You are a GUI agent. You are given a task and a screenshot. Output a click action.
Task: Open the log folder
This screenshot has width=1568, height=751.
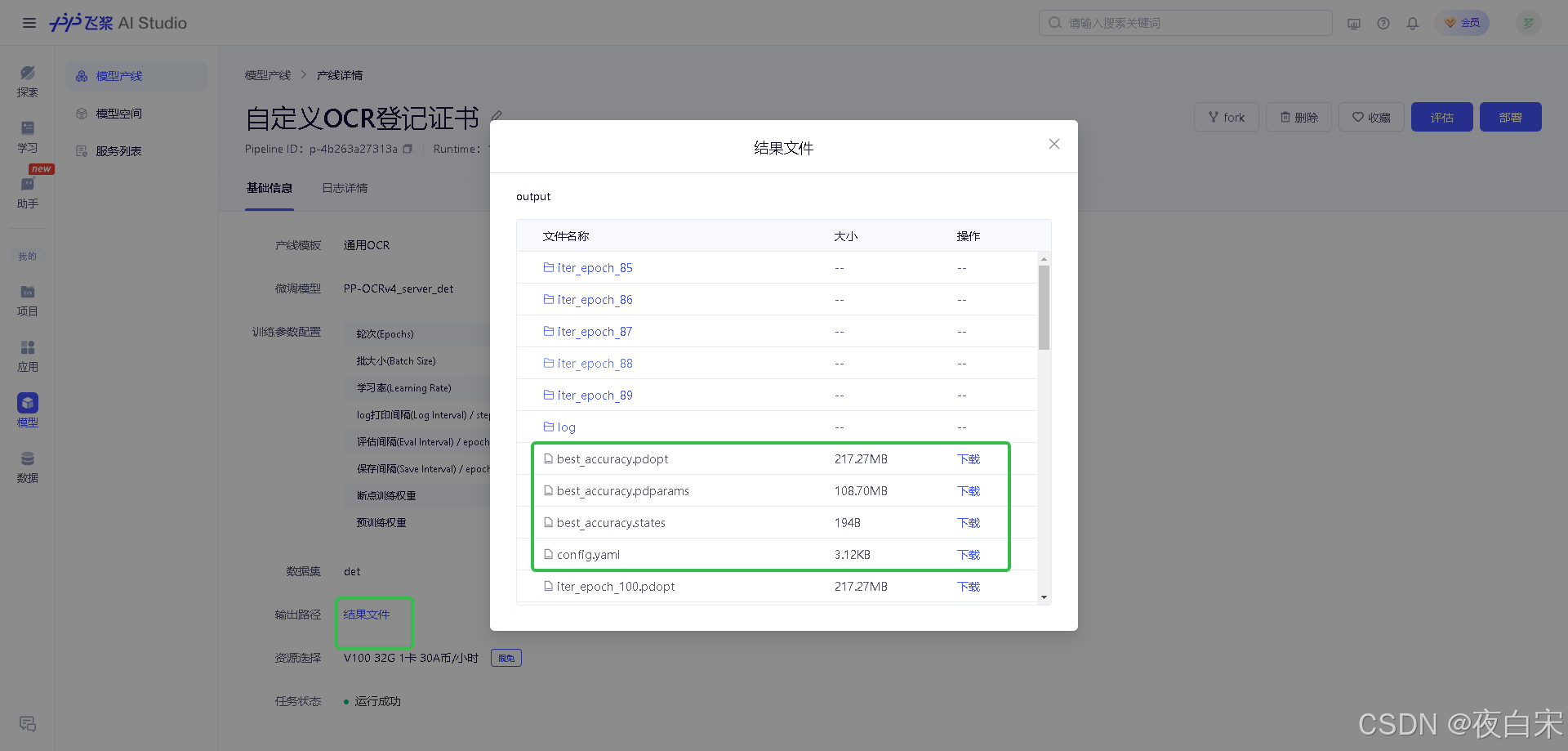[x=559, y=427]
